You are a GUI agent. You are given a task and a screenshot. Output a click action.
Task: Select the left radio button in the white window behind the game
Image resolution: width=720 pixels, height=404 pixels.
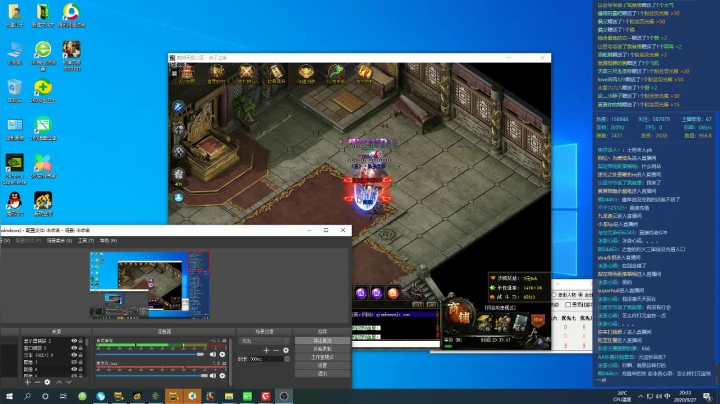[554, 295]
